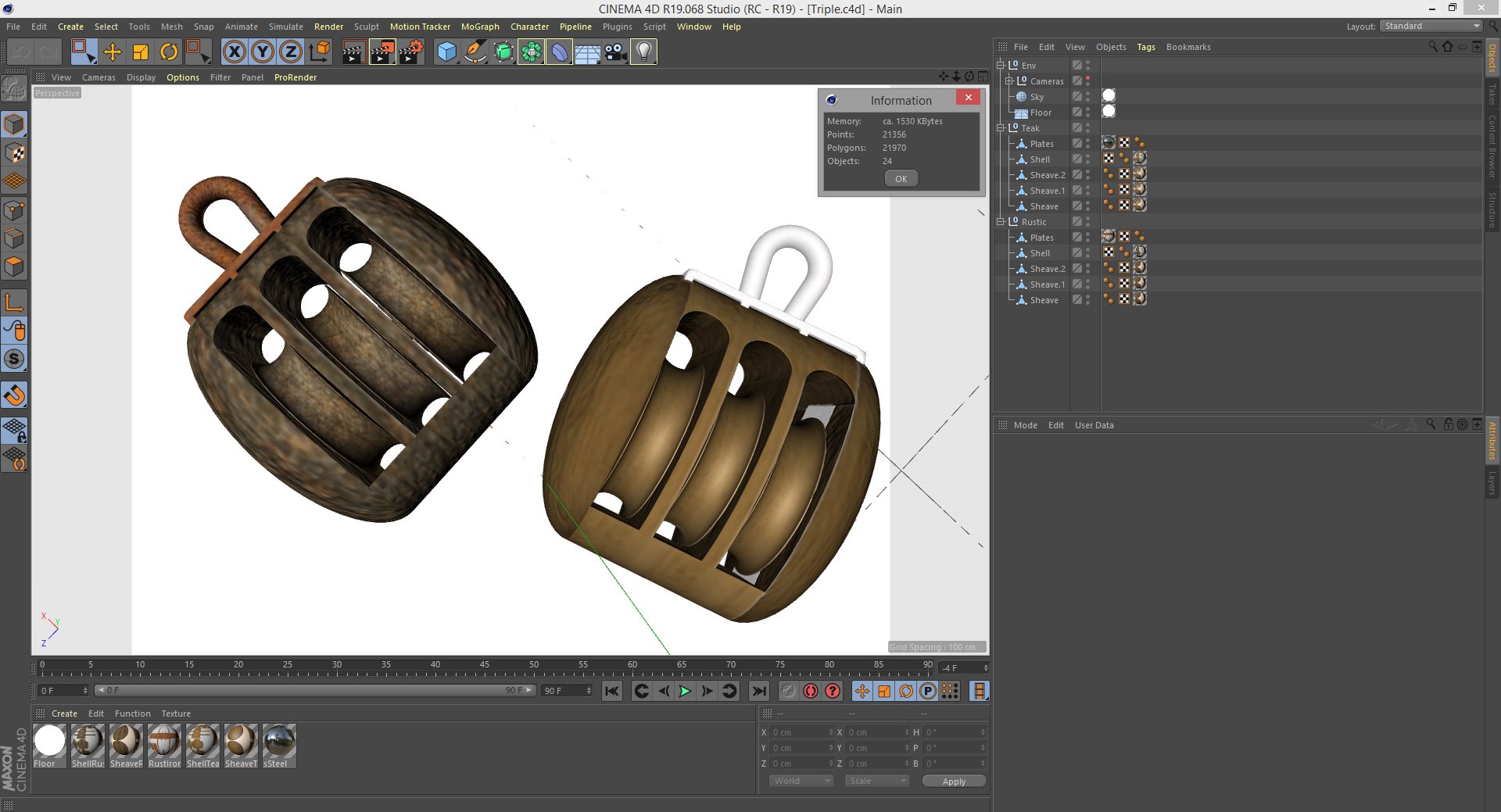Add a Camera object from the toolbar
The height and width of the screenshot is (812, 1501).
click(x=615, y=52)
